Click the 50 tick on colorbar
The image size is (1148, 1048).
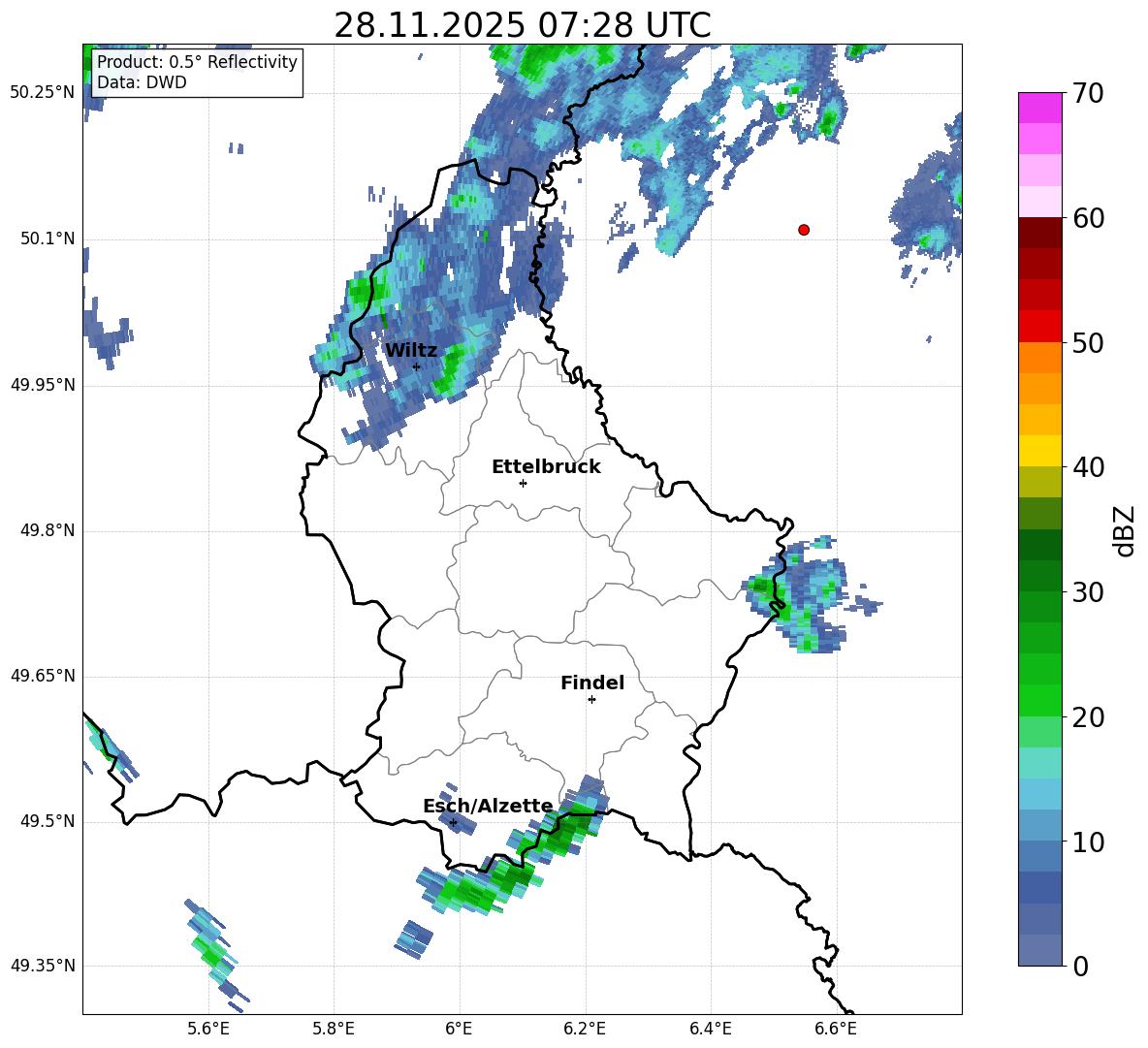click(1087, 342)
